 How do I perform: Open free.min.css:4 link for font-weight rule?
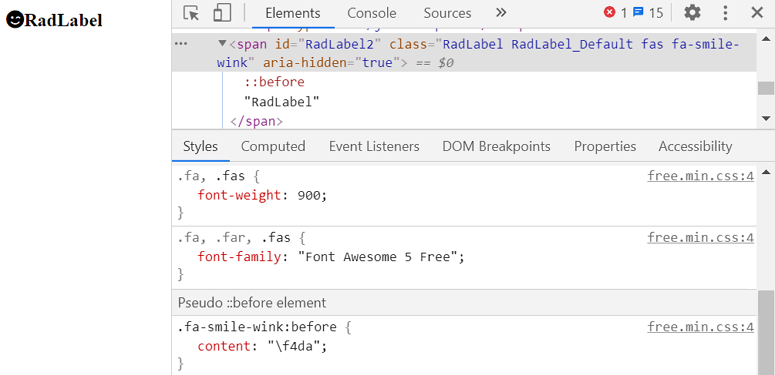tap(700, 176)
